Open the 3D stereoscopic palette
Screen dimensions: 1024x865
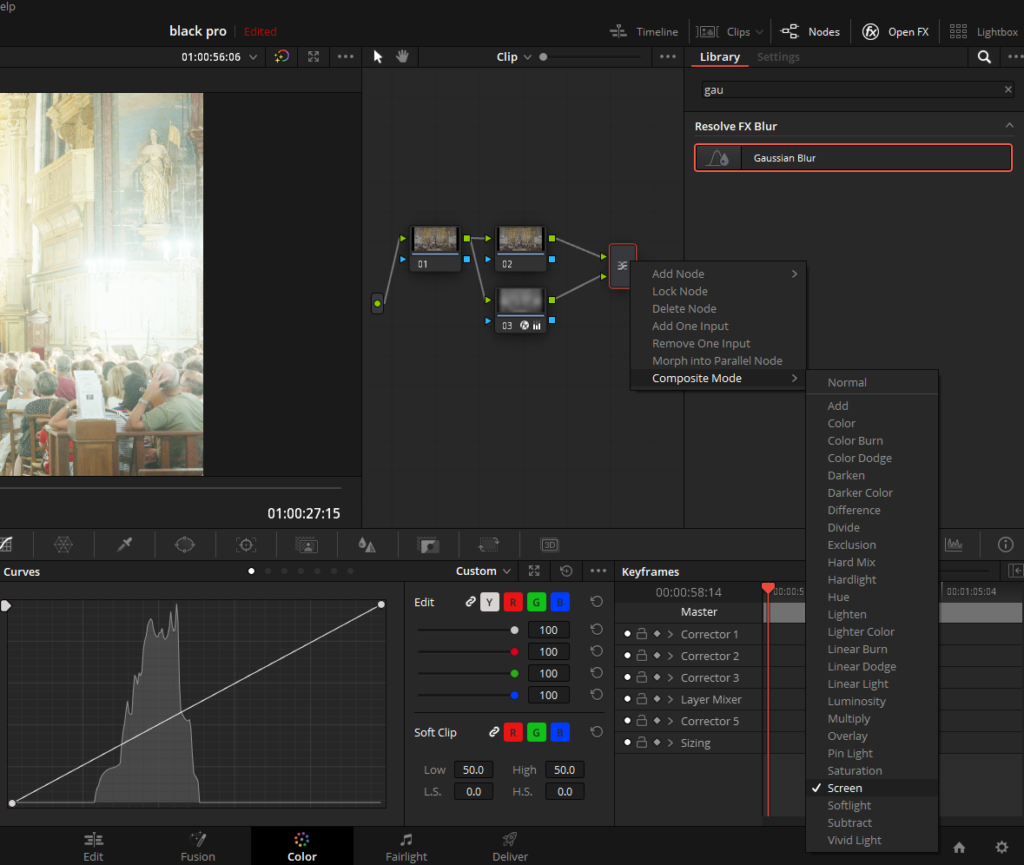(549, 544)
